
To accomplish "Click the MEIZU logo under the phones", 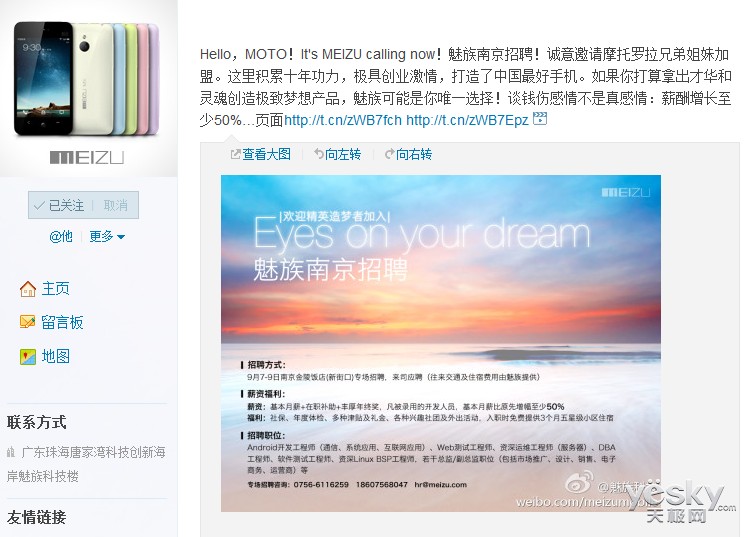I will pyautogui.click(x=87, y=157).
